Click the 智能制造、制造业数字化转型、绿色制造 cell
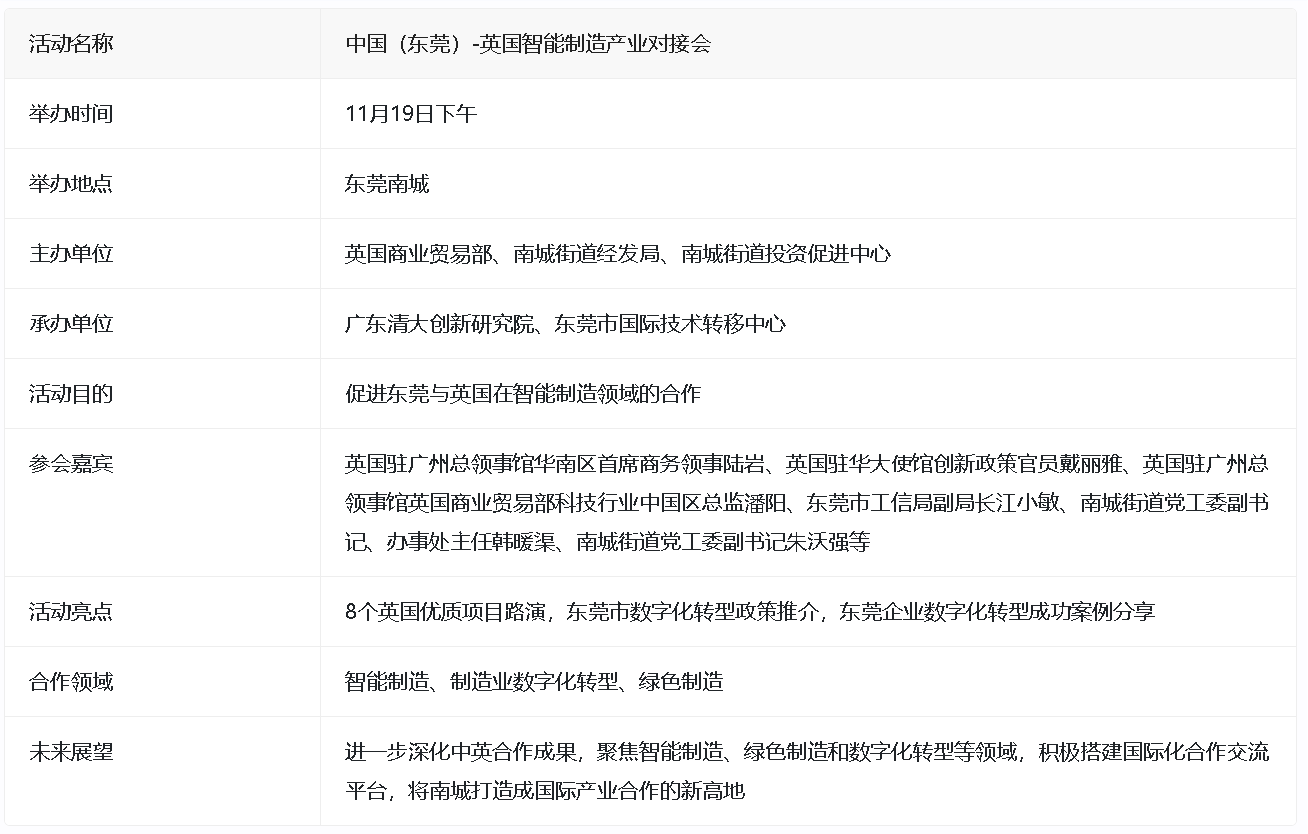 [534, 682]
